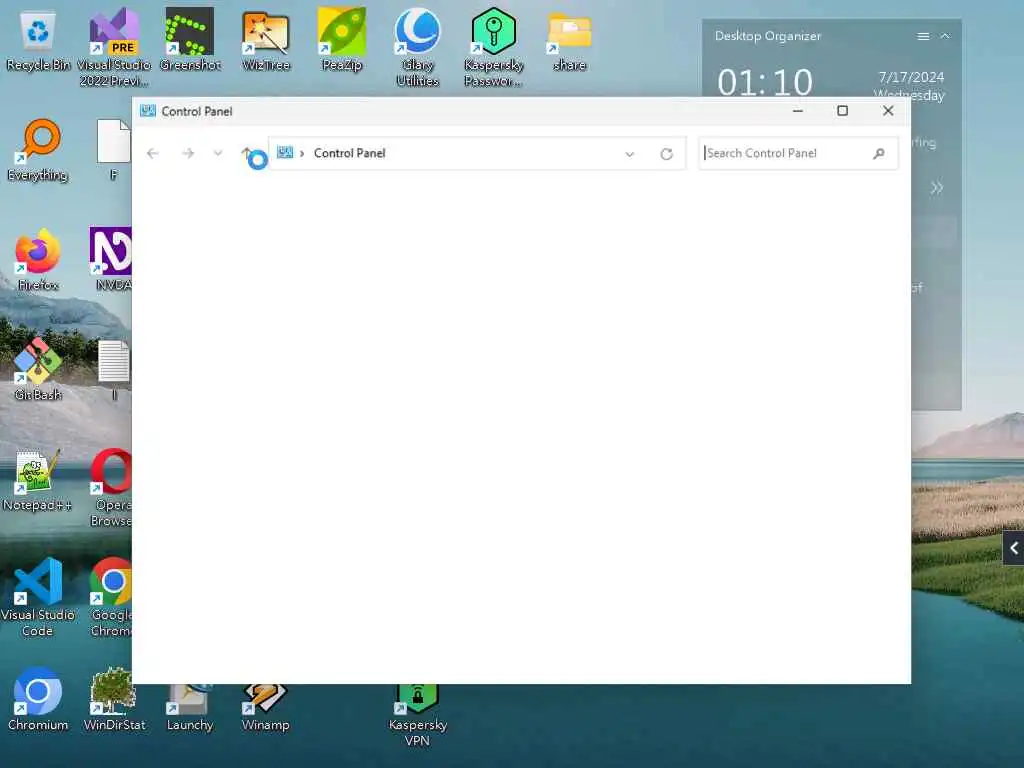Click the 01:10 clock in Desktop Organizer
The image size is (1024, 768).
(765, 82)
